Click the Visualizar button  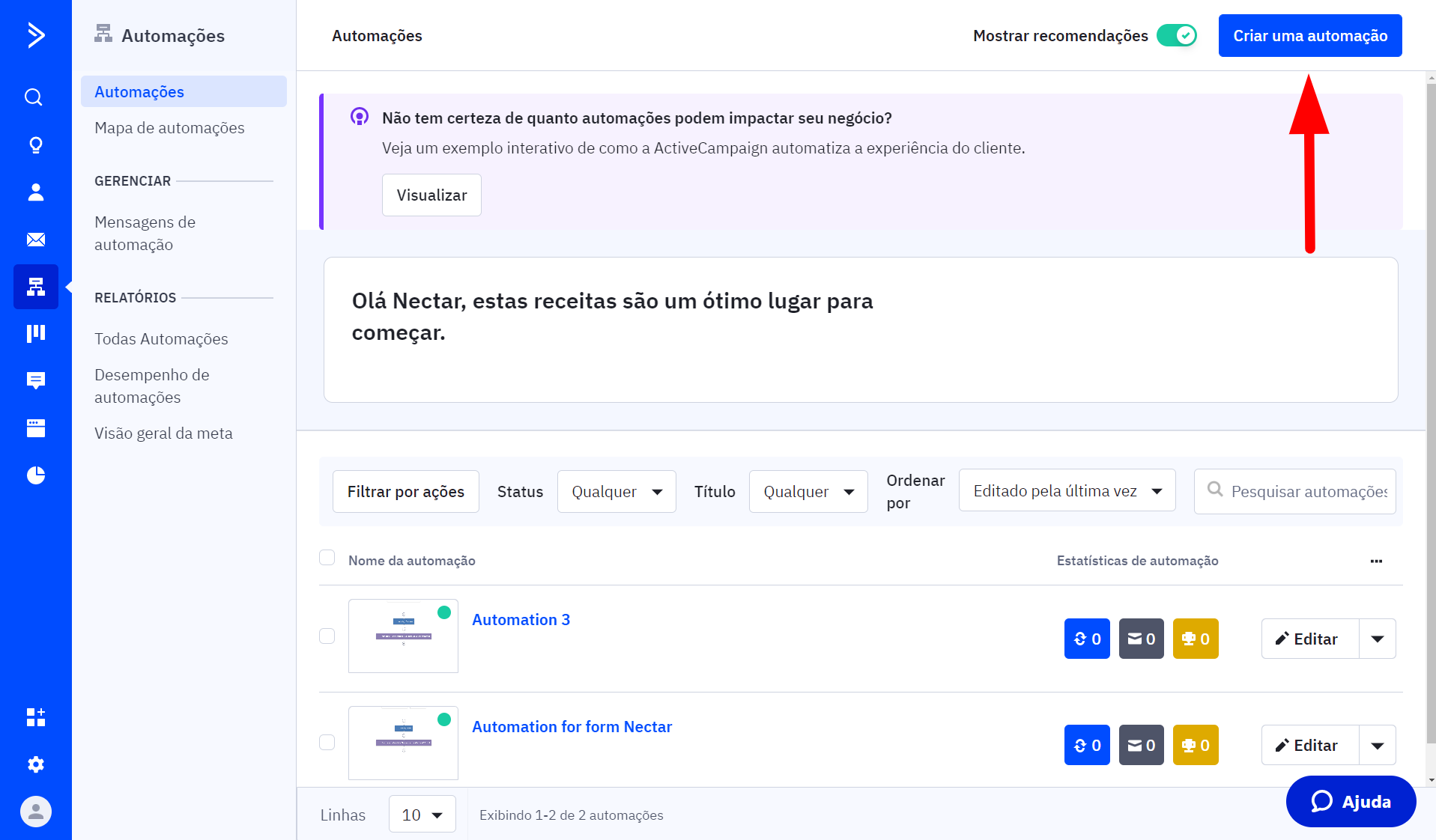[x=431, y=195]
